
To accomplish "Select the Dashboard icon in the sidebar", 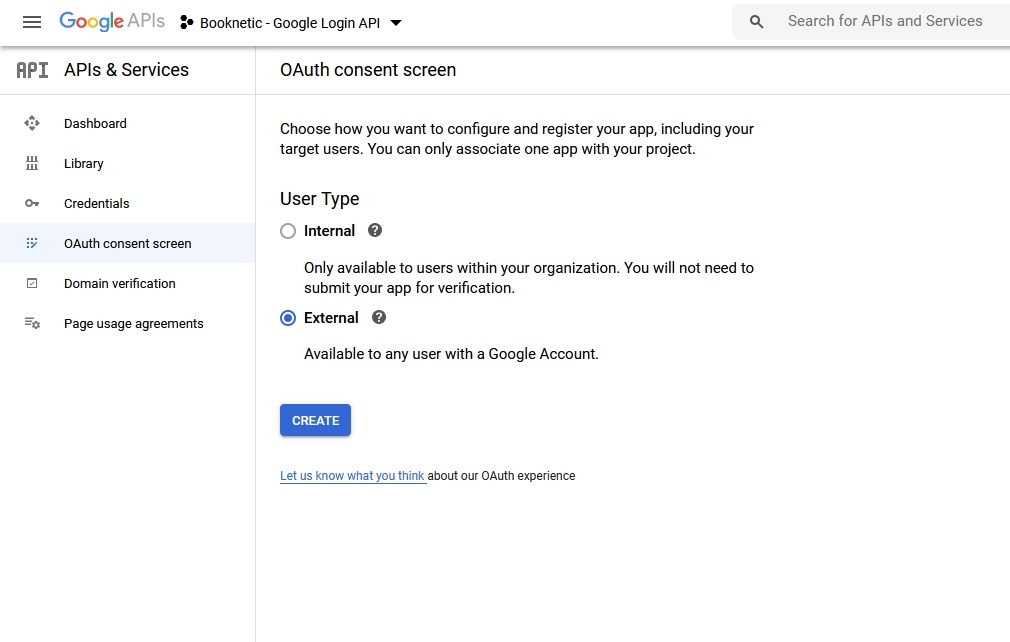I will (x=32, y=123).
